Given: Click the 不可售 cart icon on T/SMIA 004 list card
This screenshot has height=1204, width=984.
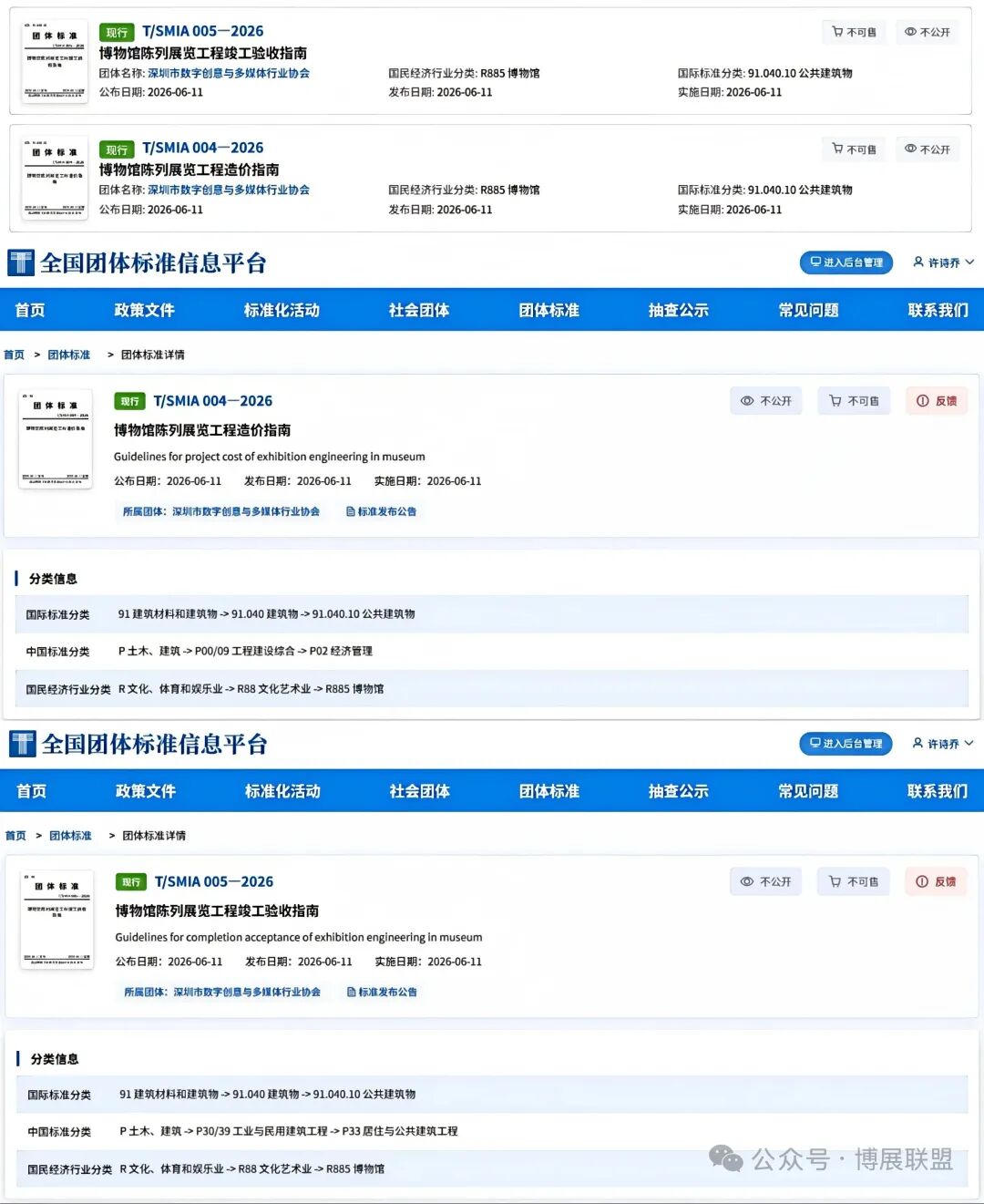Looking at the screenshot, I should point(854,149).
